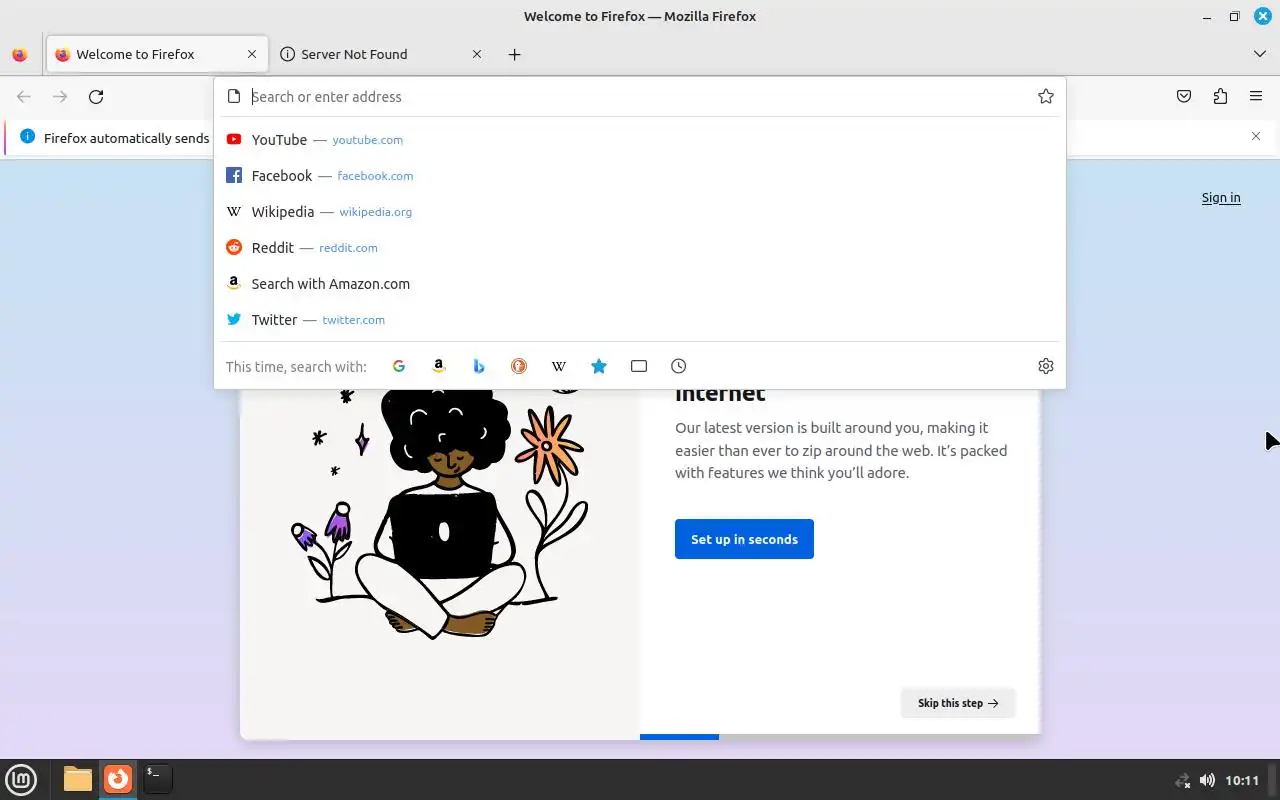The width and height of the screenshot is (1280, 800).
Task: Search this time with Wikipedia icon
Action: click(559, 366)
